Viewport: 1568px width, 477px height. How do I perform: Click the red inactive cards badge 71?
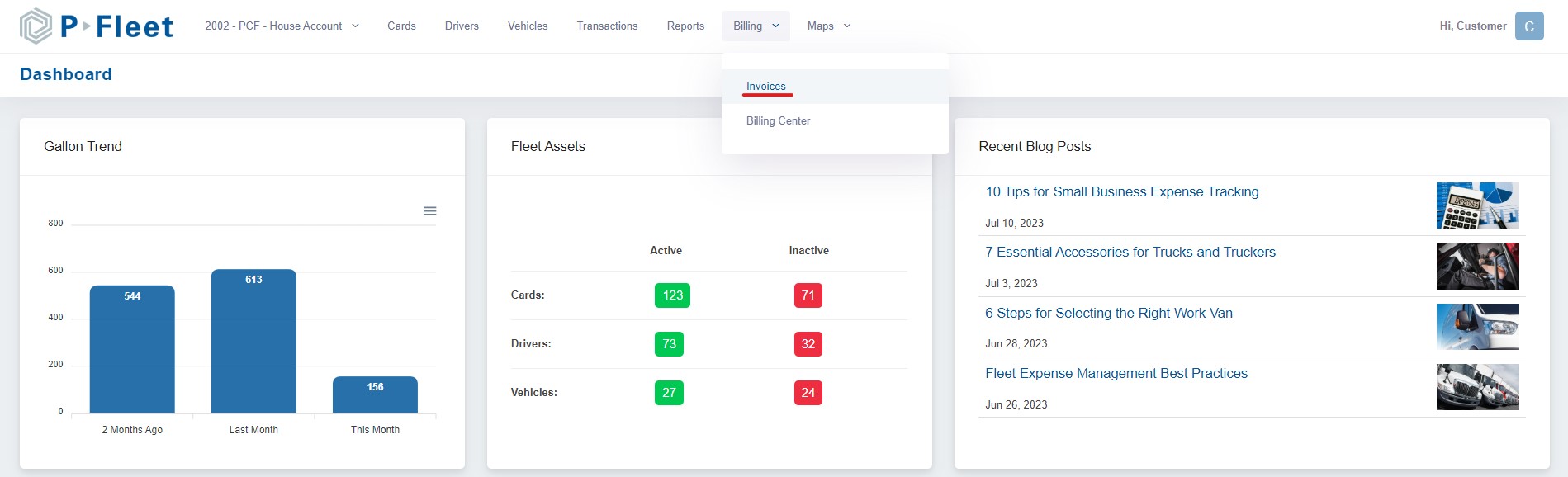click(x=808, y=295)
